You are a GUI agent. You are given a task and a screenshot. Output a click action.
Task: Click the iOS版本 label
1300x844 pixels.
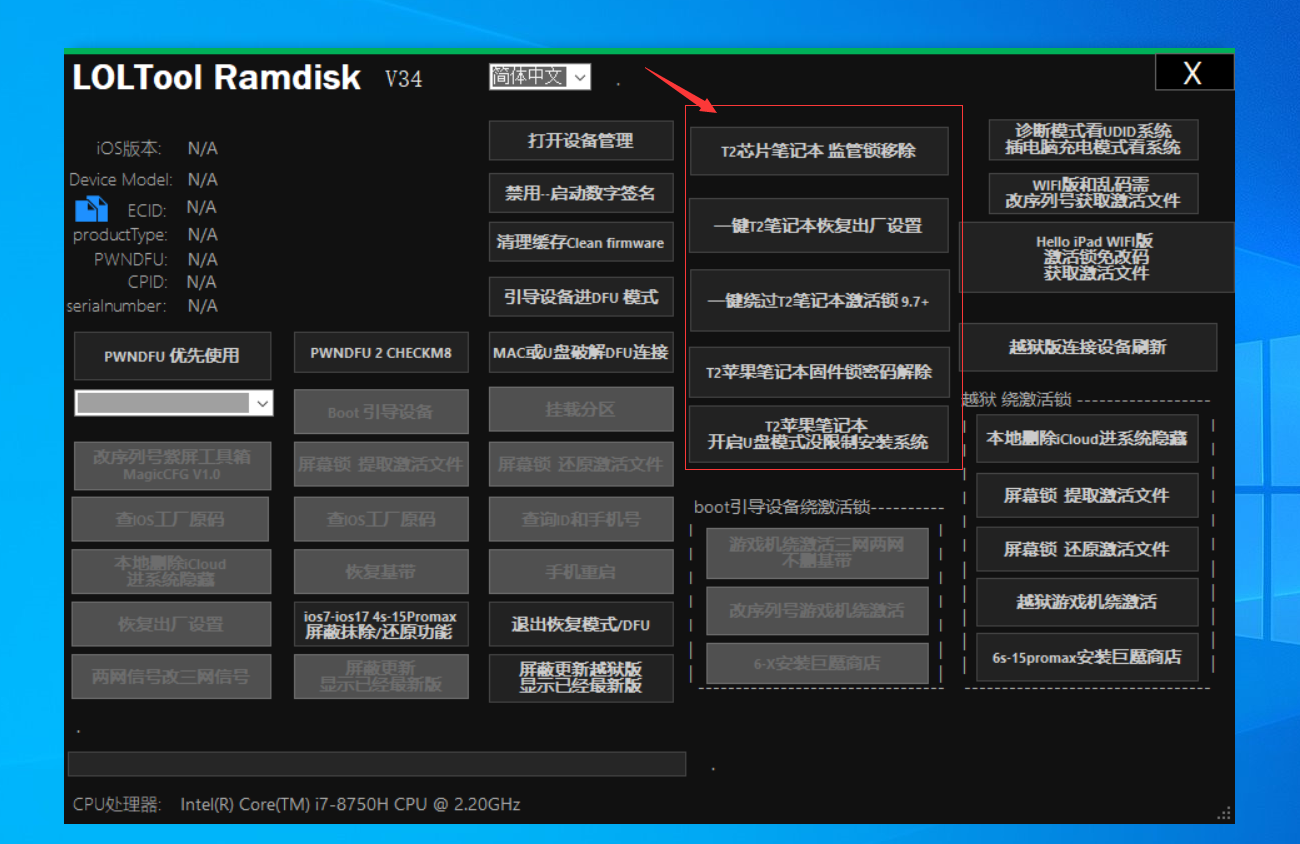[129, 148]
